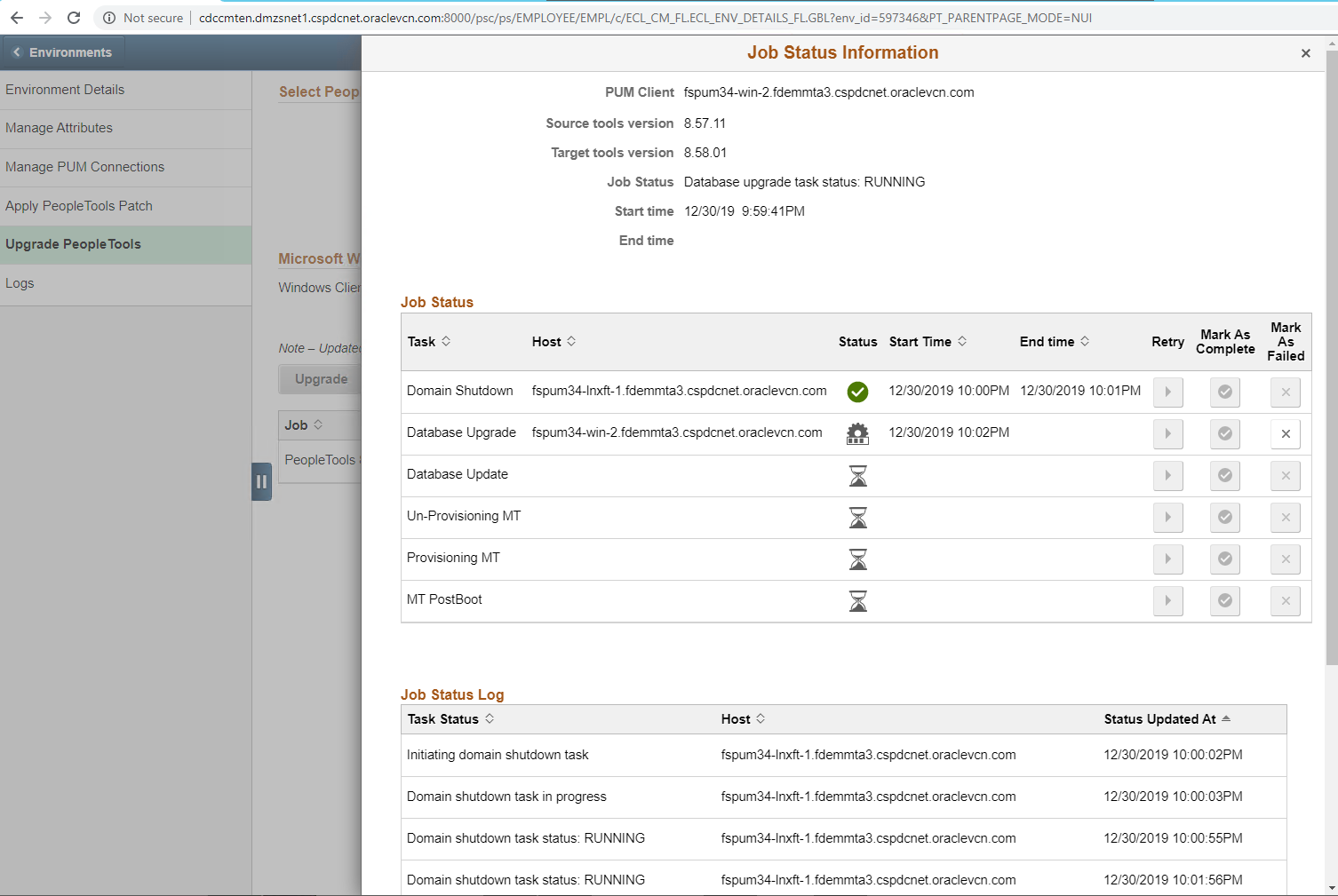The width and height of the screenshot is (1338, 896).
Task: Select Manage PUM Connections
Action: click(84, 166)
